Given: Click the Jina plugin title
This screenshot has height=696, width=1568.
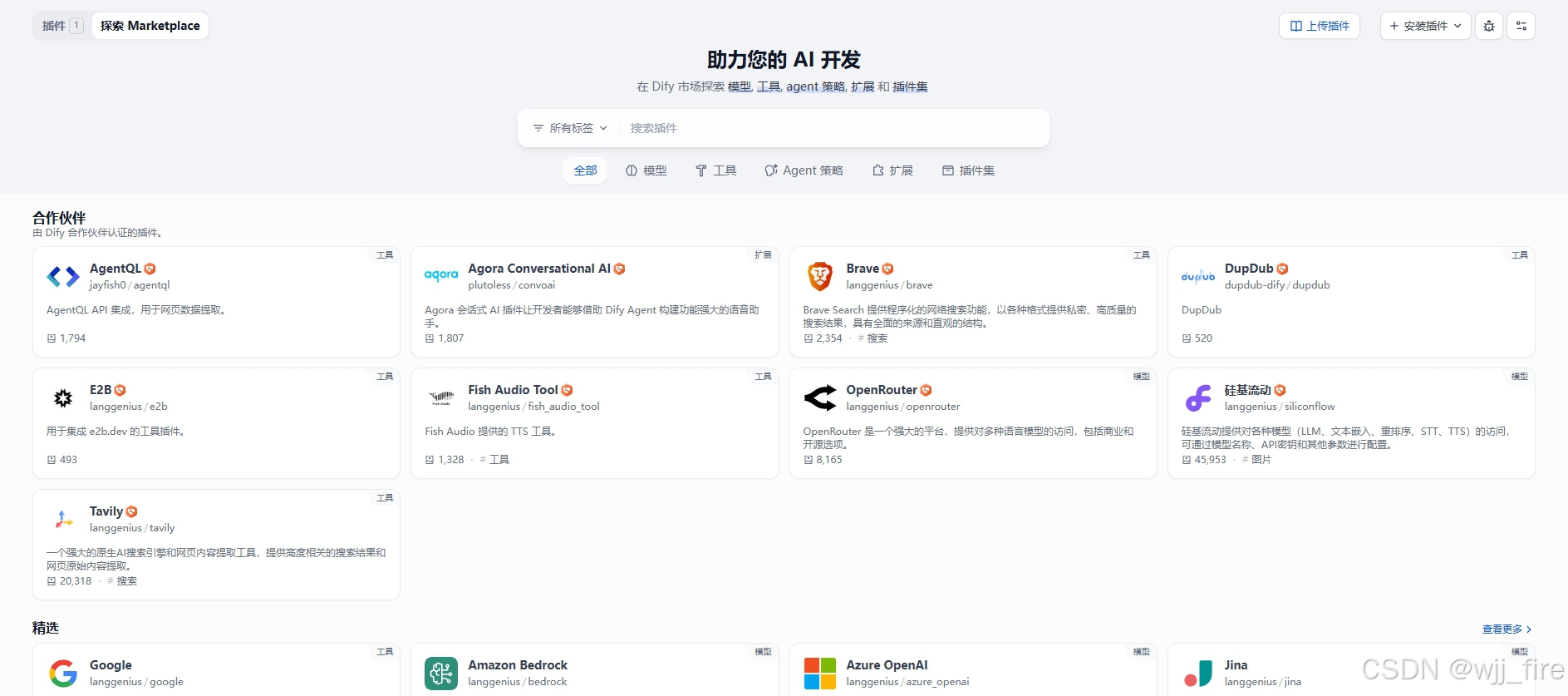Looking at the screenshot, I should point(1236,665).
